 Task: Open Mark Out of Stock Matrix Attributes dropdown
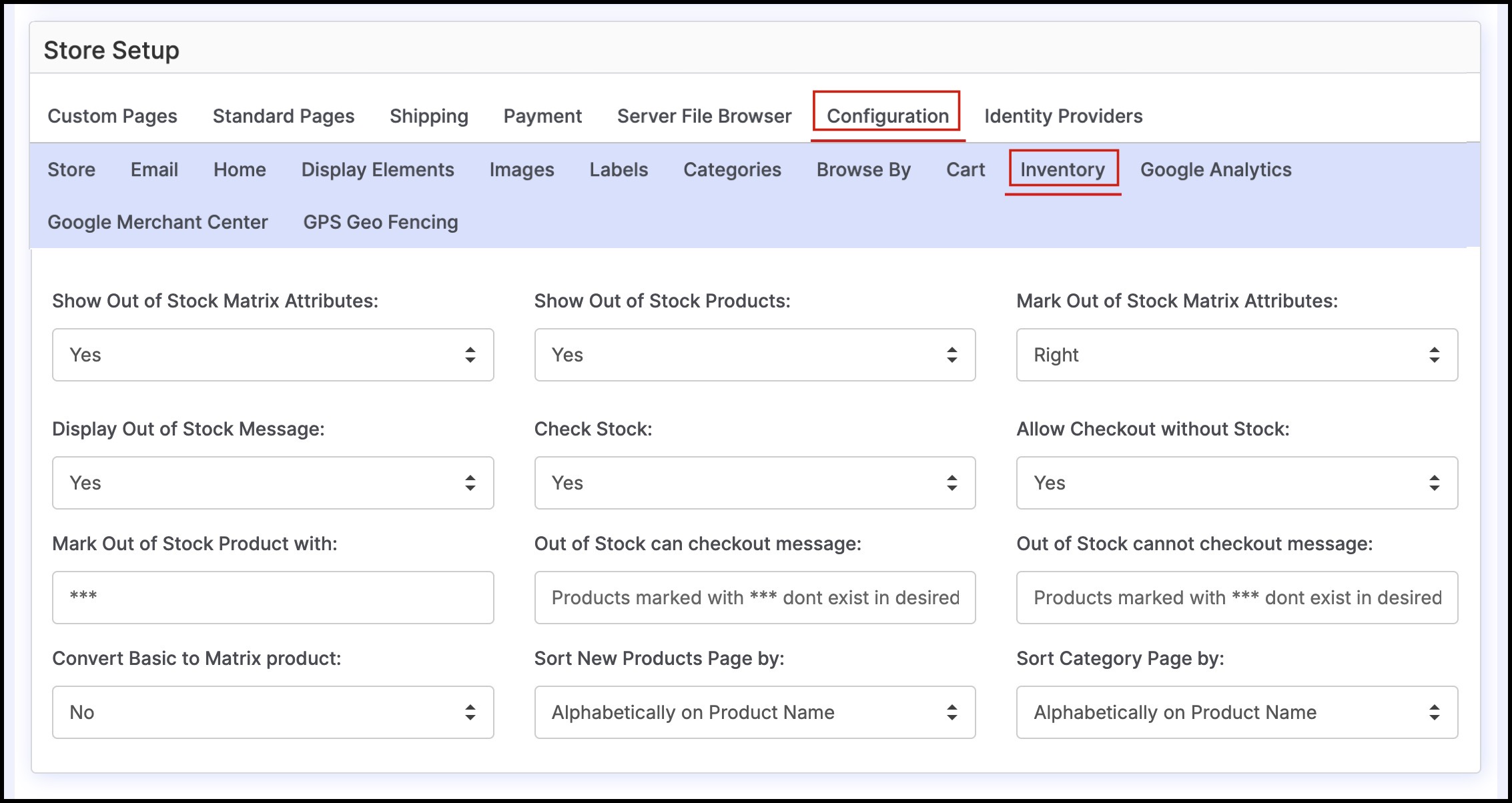point(1236,355)
